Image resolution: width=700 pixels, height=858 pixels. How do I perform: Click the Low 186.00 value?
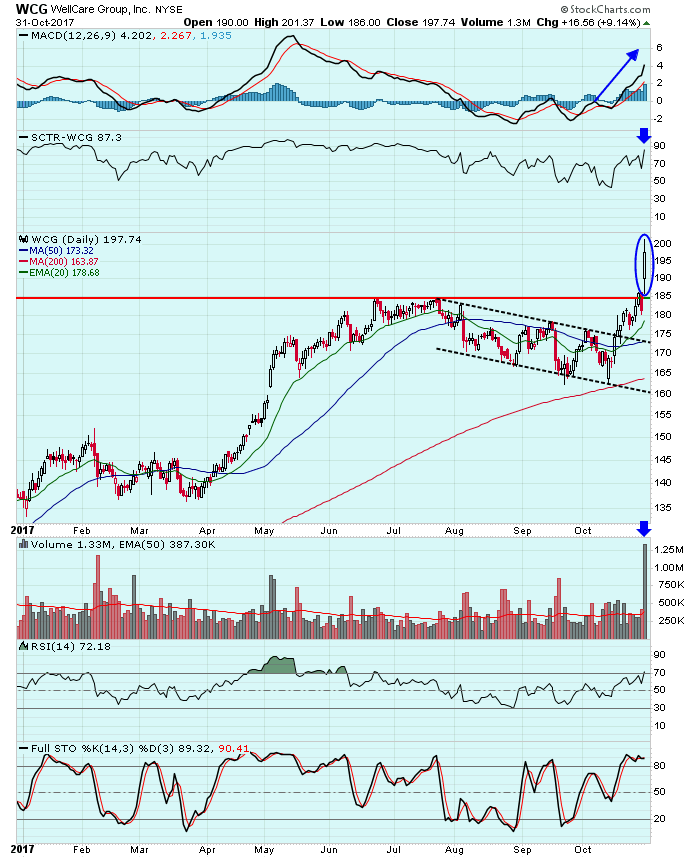pyautogui.click(x=350, y=22)
